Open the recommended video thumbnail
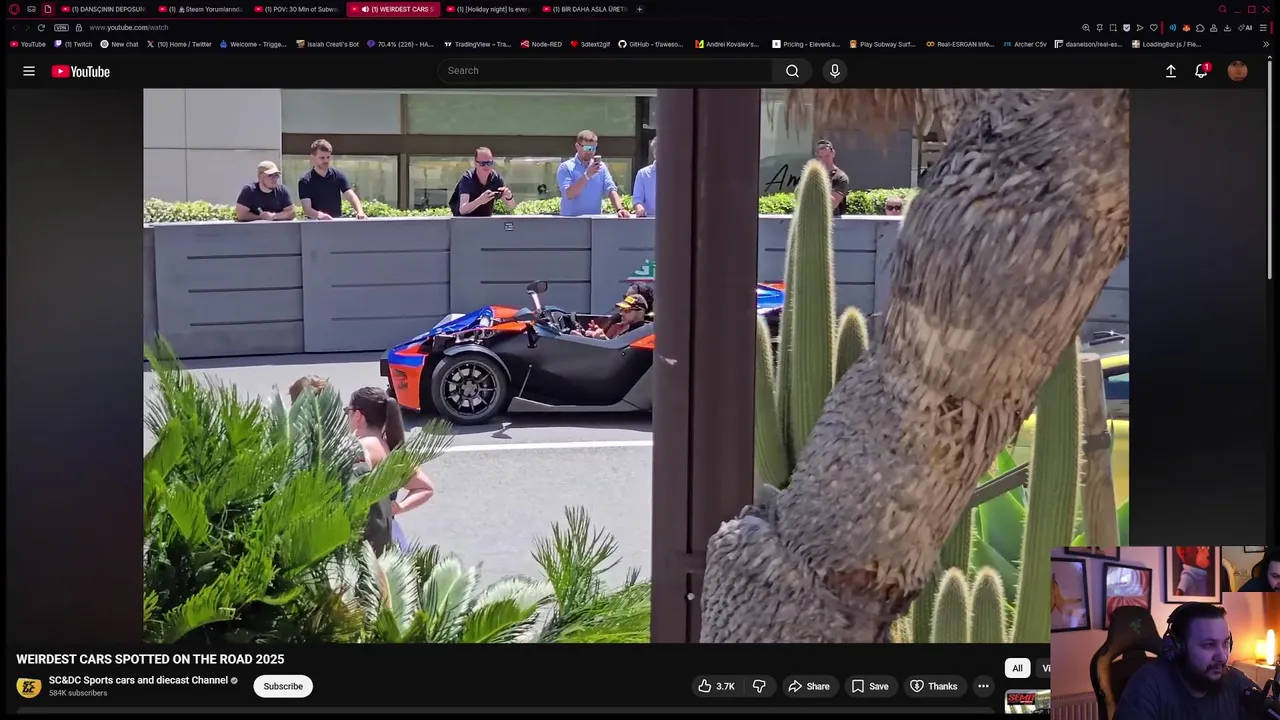The width and height of the screenshot is (1280, 720). pyautogui.click(x=1027, y=701)
